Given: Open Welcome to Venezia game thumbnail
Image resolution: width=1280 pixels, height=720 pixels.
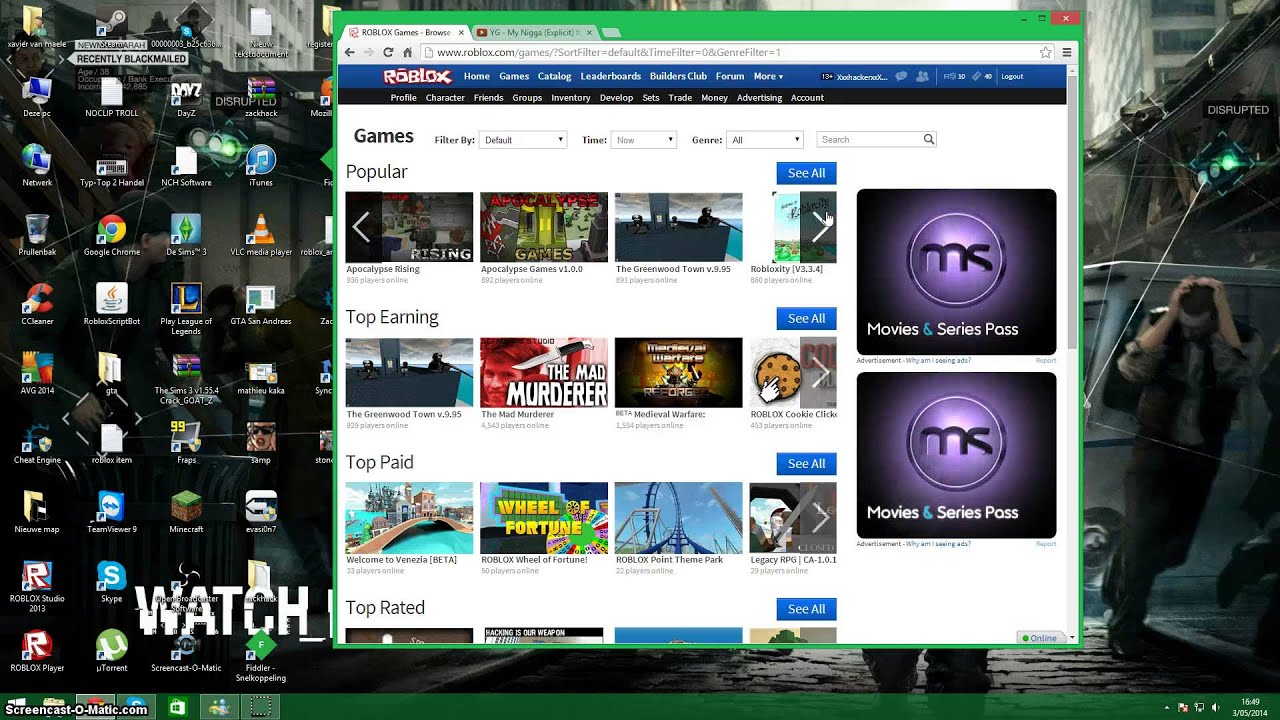Looking at the screenshot, I should pyautogui.click(x=409, y=518).
